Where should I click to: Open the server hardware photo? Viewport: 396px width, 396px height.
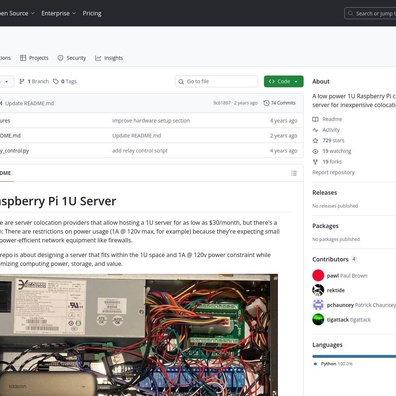coord(139,335)
